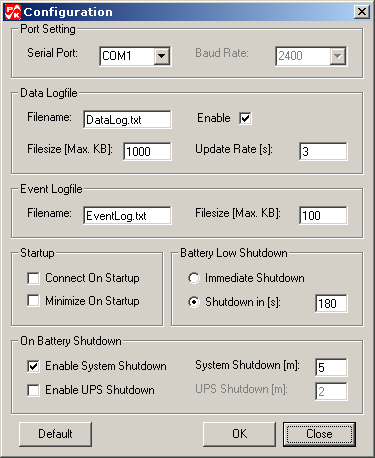Toggle the Data Logfile Enable checkbox

(245, 118)
